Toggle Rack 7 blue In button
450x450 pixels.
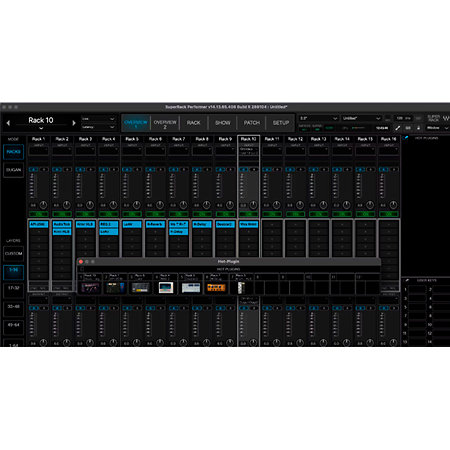coord(173,170)
